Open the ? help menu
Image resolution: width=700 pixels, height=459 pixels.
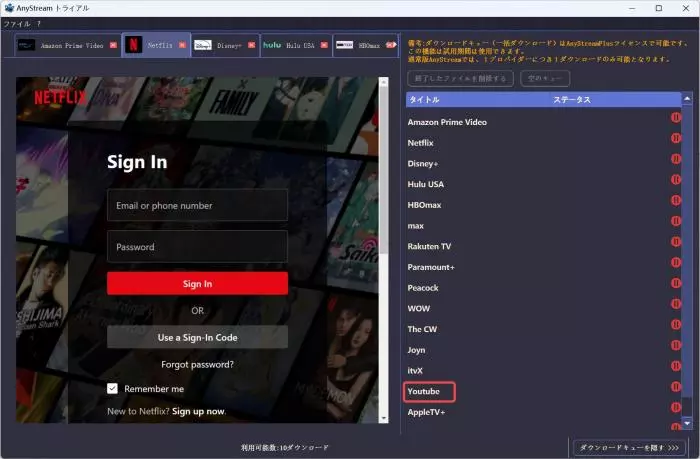tap(39, 24)
